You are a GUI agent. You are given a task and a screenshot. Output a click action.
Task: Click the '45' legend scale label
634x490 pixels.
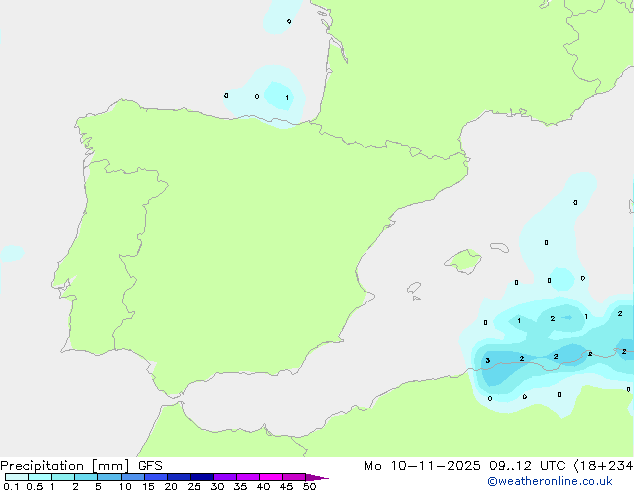point(286,486)
